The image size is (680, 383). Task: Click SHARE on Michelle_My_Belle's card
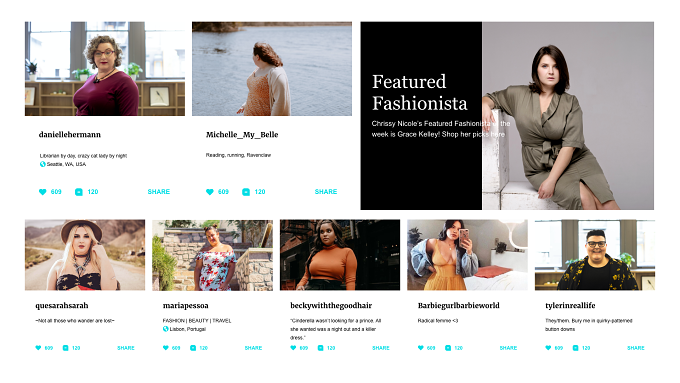click(326, 192)
